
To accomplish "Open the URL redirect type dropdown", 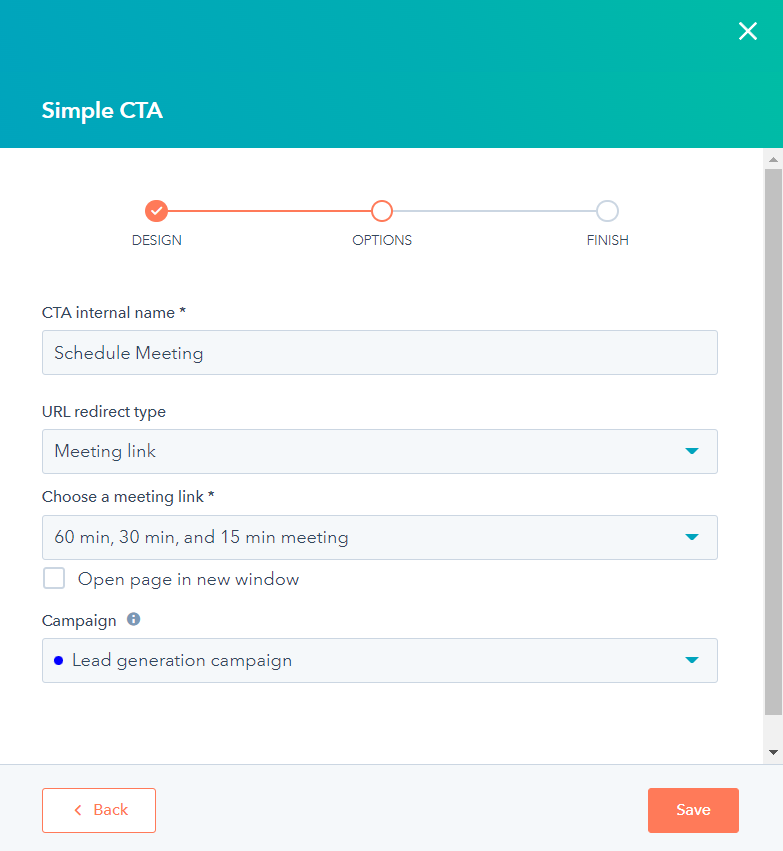I will pyautogui.click(x=379, y=451).
